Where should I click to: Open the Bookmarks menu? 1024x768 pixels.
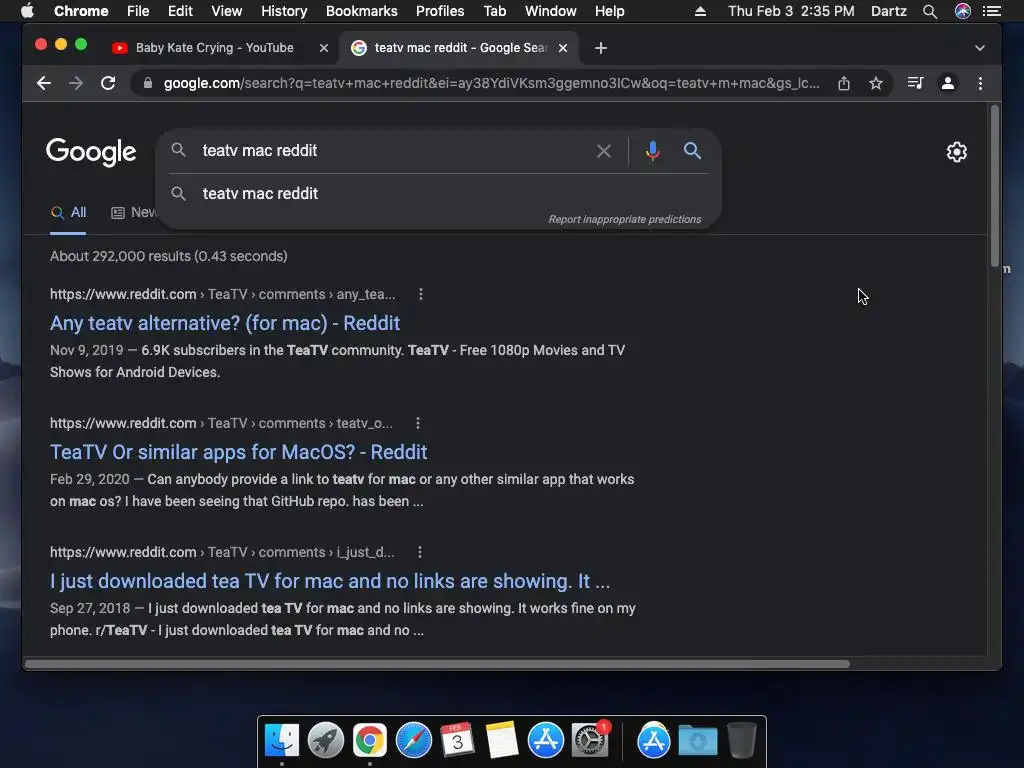click(x=361, y=11)
